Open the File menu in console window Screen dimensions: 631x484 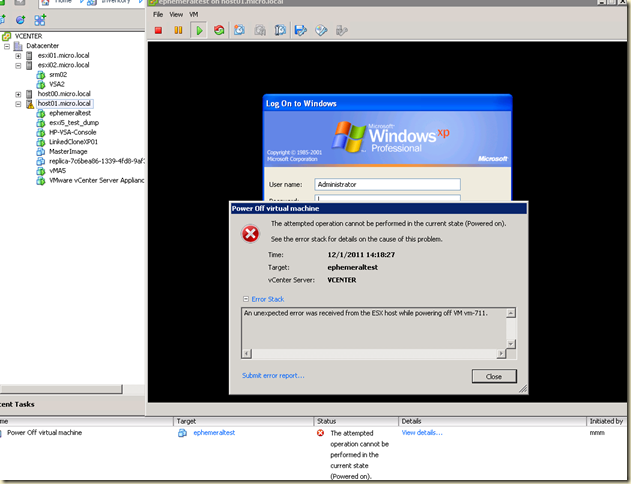click(x=158, y=14)
